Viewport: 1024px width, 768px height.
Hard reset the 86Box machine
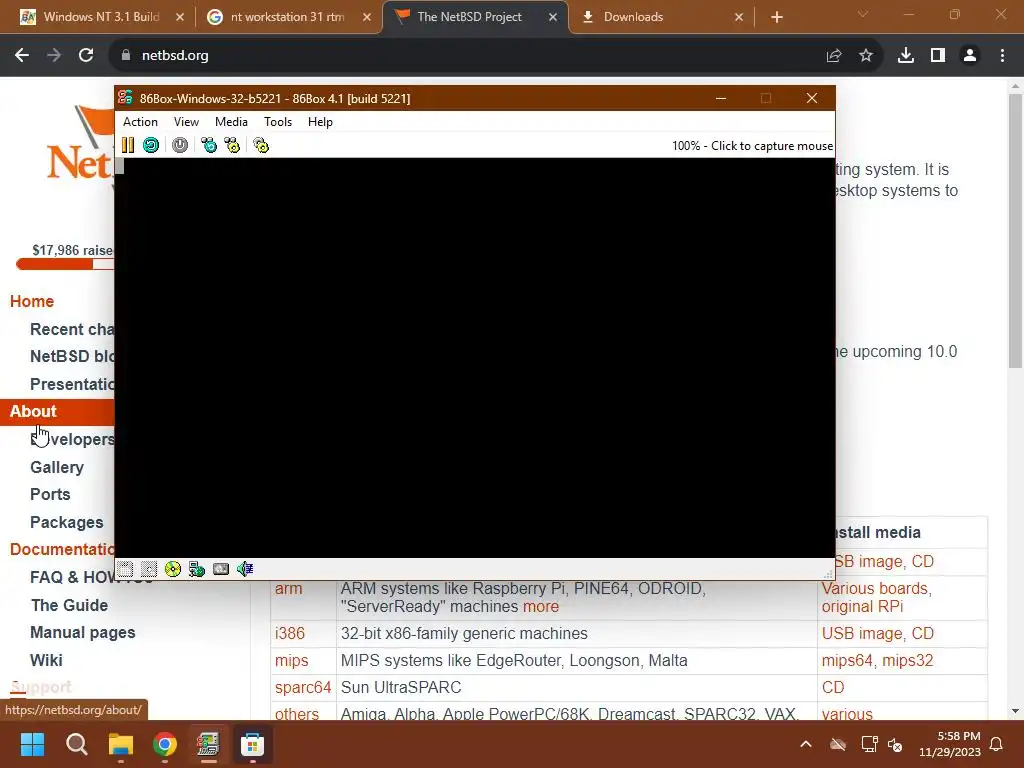(x=151, y=145)
